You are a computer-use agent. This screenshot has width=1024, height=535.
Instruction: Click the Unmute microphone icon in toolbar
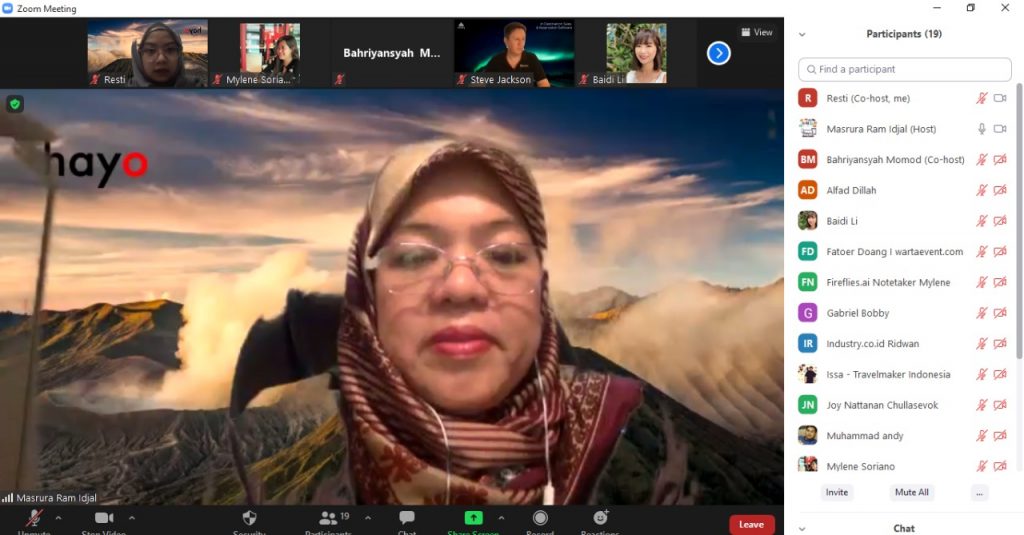click(x=34, y=518)
